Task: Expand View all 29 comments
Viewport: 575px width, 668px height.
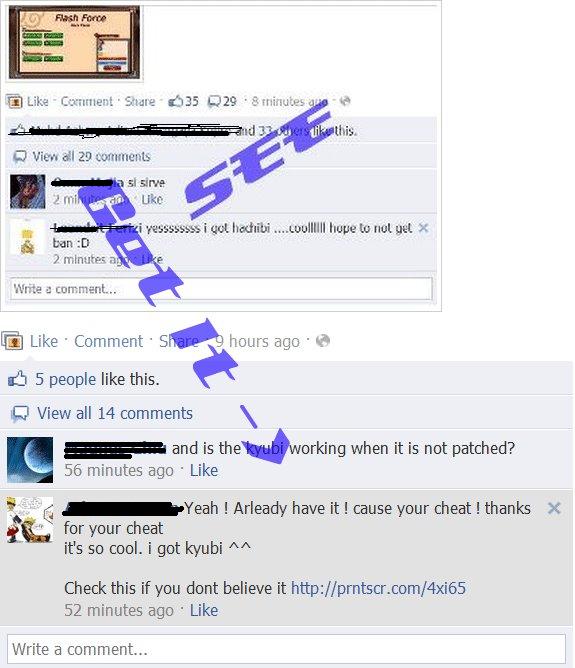Action: (x=92, y=156)
